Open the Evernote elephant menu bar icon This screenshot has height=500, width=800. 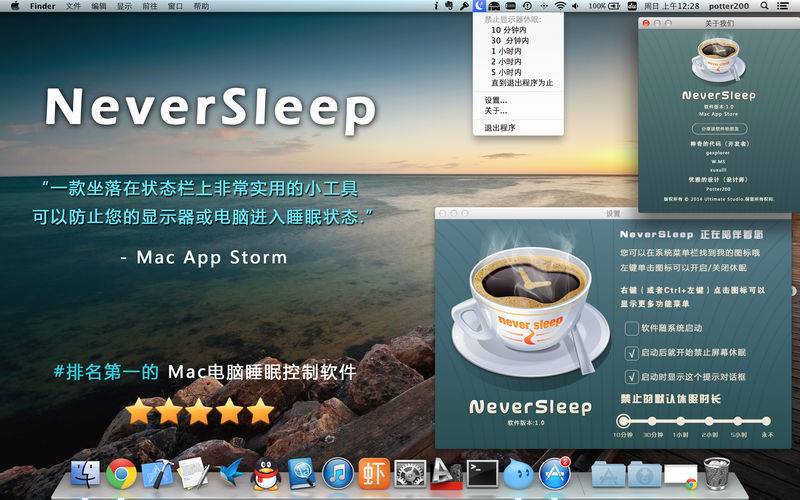pos(449,6)
